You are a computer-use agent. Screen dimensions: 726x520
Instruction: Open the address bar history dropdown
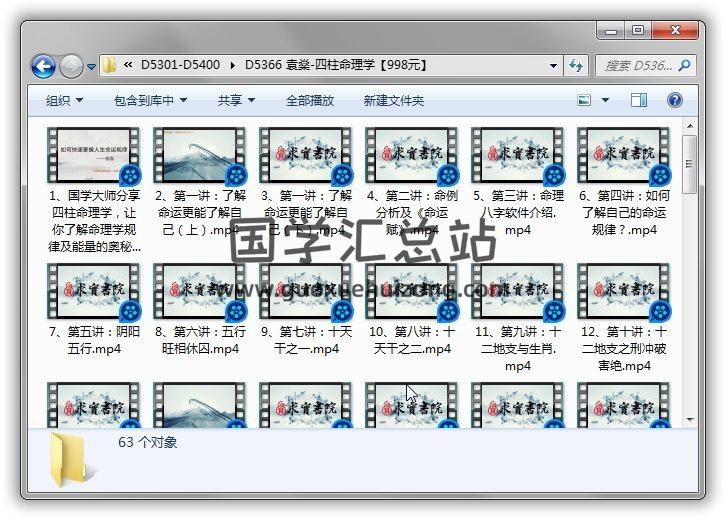[x=553, y=66]
